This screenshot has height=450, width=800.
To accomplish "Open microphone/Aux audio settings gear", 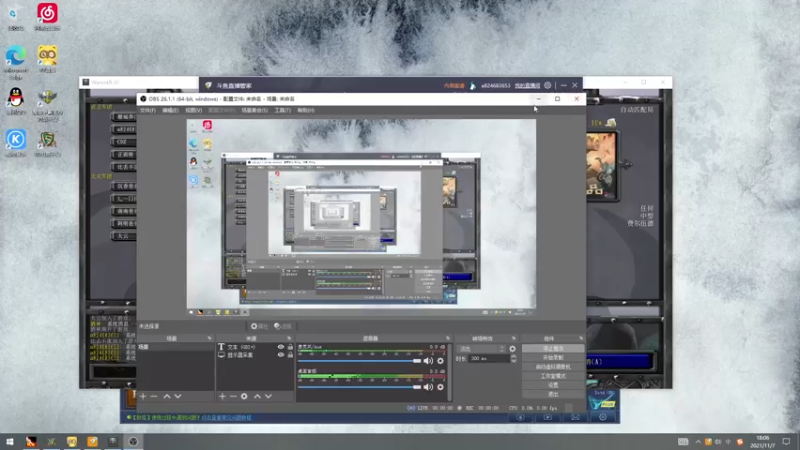I will [x=440, y=361].
